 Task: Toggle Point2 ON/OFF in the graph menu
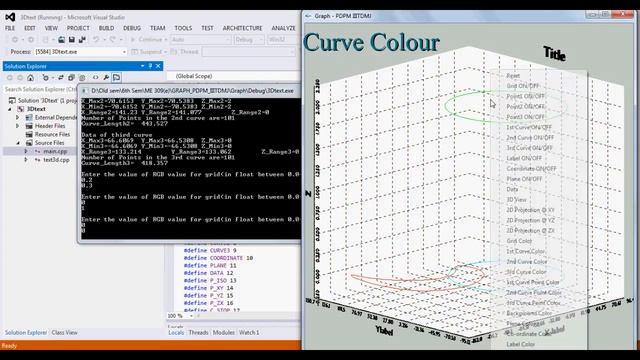click(525, 107)
